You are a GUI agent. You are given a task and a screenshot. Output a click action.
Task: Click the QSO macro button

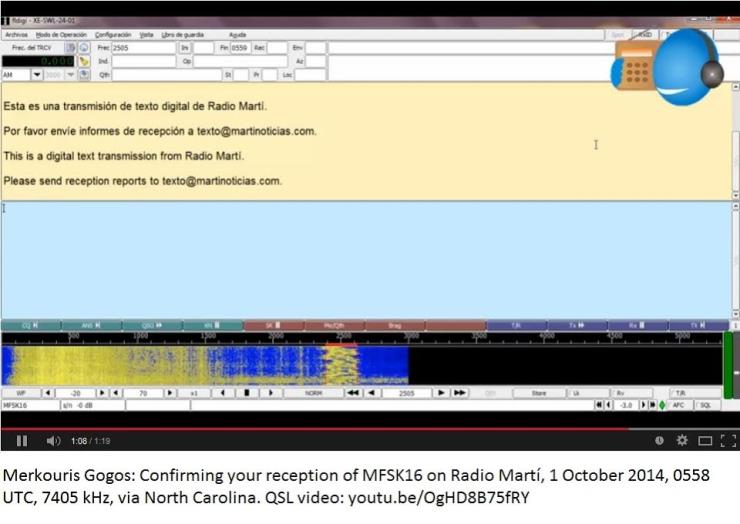click(x=152, y=325)
